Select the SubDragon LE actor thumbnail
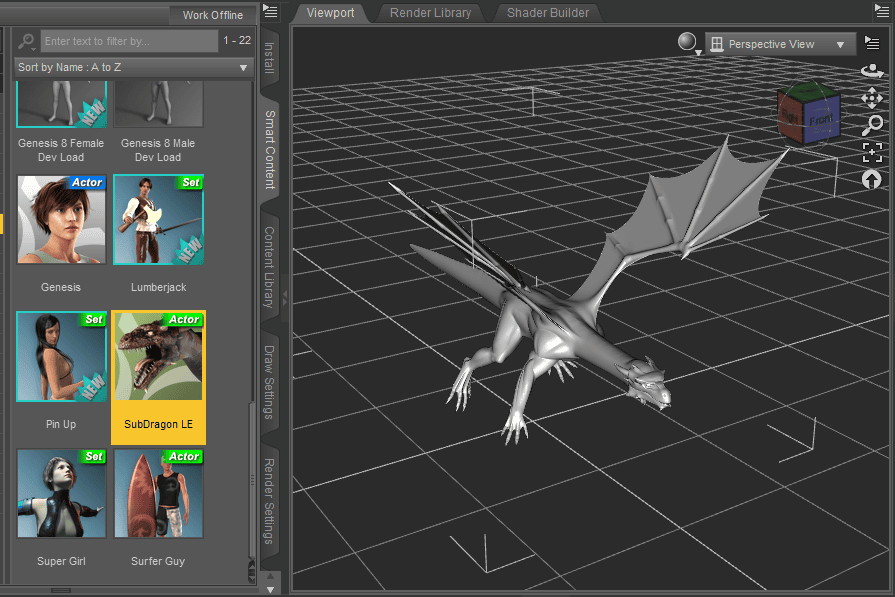 pyautogui.click(x=158, y=357)
